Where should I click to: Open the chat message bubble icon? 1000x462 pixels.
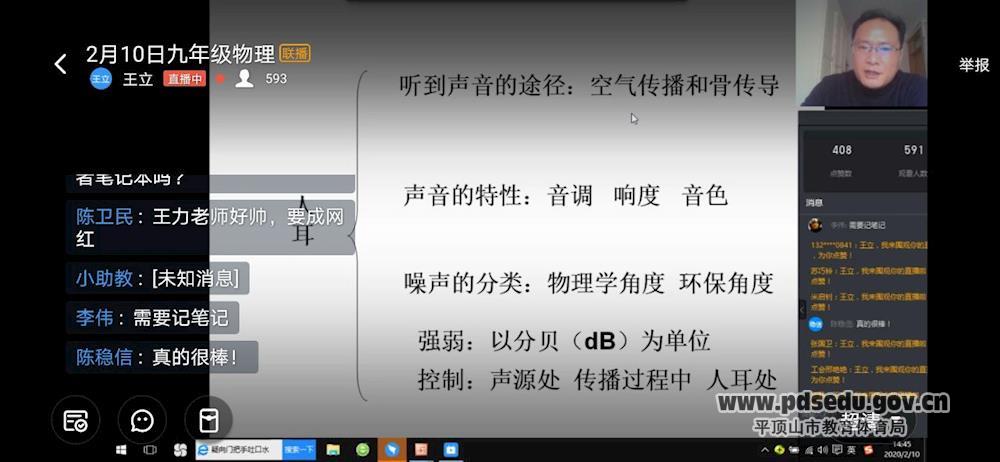click(142, 420)
